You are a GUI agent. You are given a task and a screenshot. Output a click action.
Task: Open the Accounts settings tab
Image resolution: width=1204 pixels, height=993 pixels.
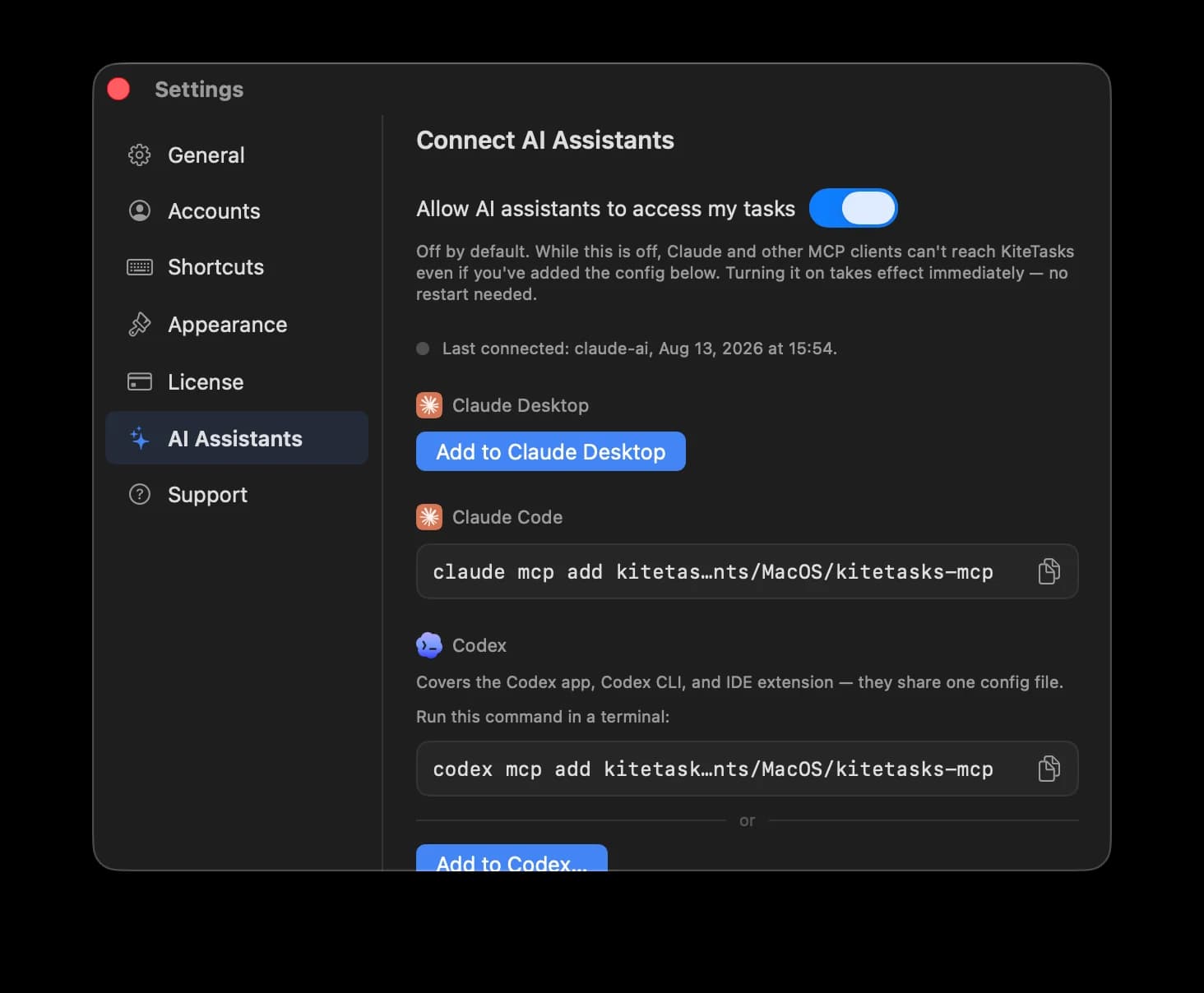(x=237, y=210)
